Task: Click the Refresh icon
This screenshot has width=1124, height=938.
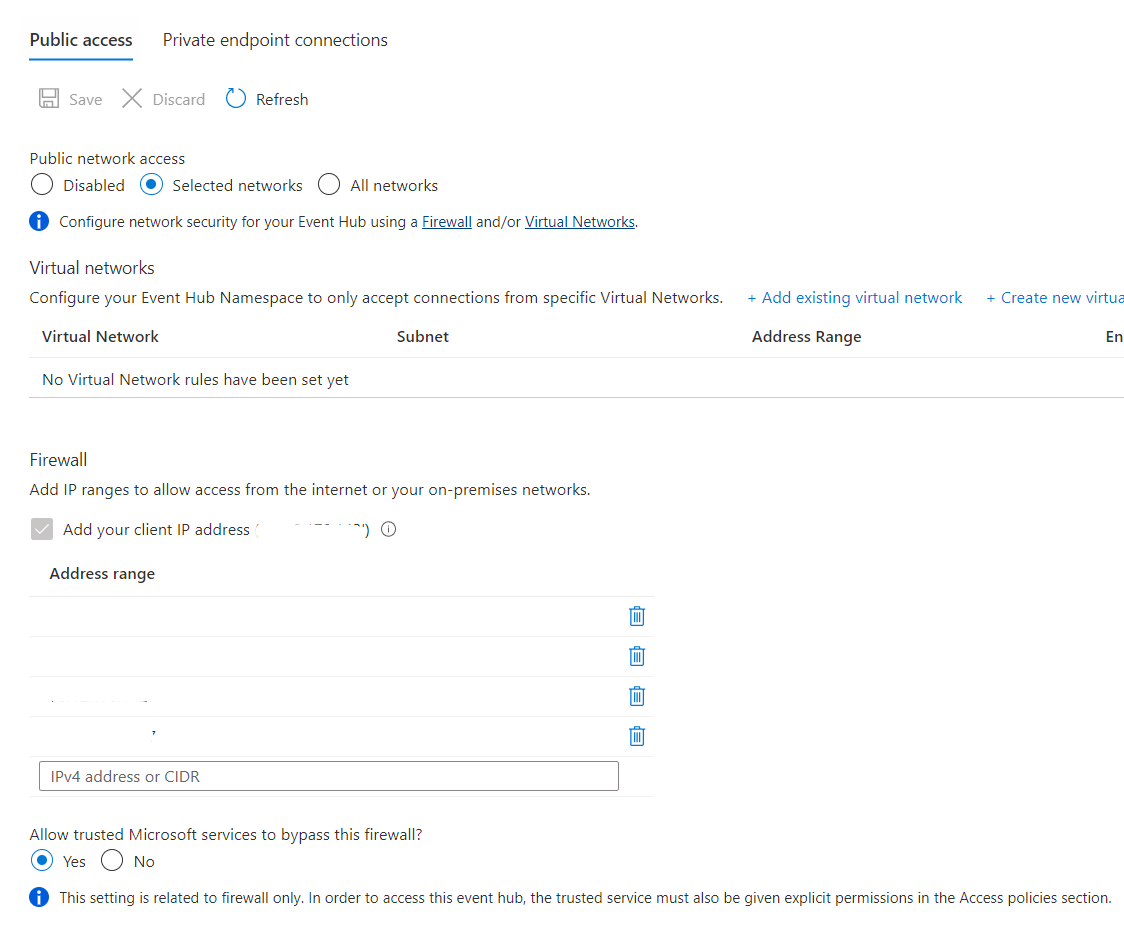Action: click(235, 98)
